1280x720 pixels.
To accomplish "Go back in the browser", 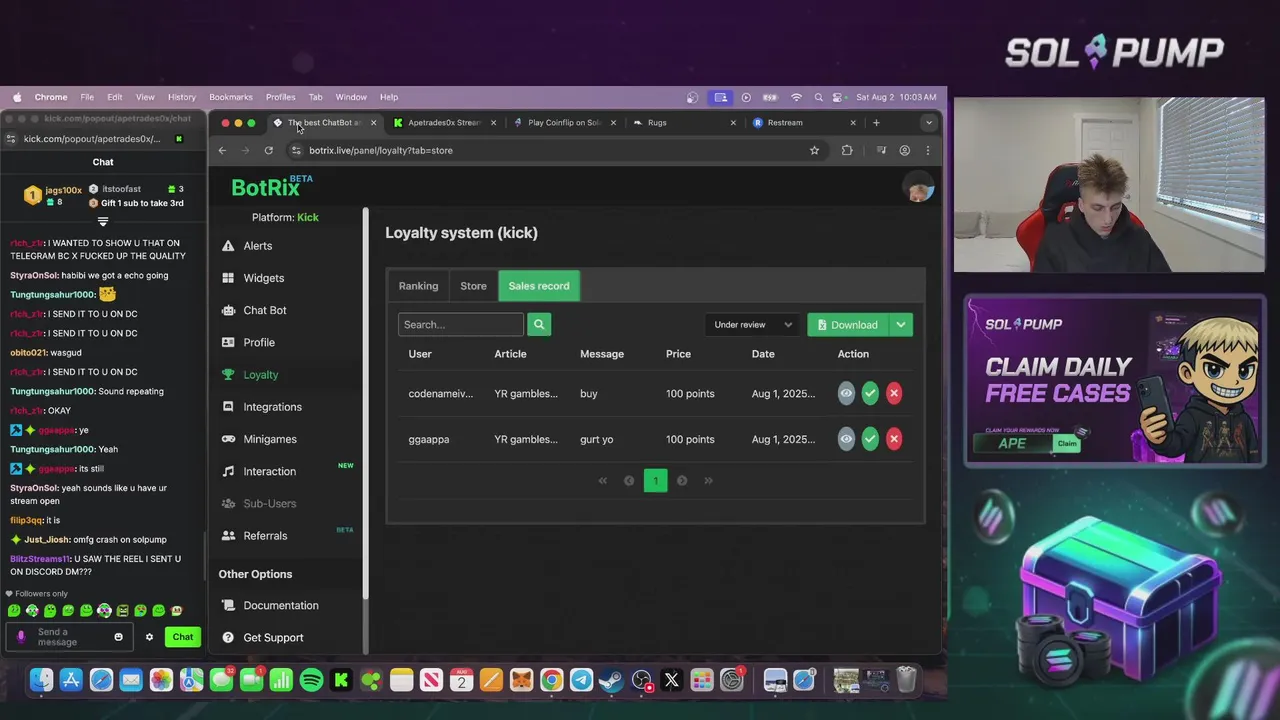I will [222, 150].
